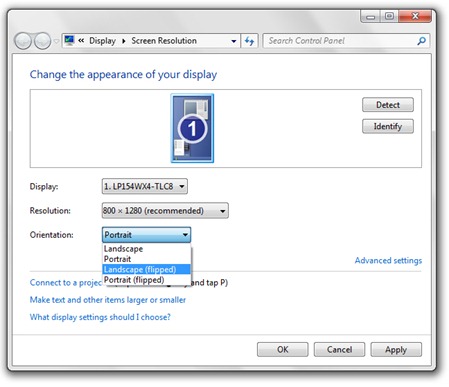Open the recent pages arrow beside Forward
This screenshot has height=387, width=449.
coord(56,41)
